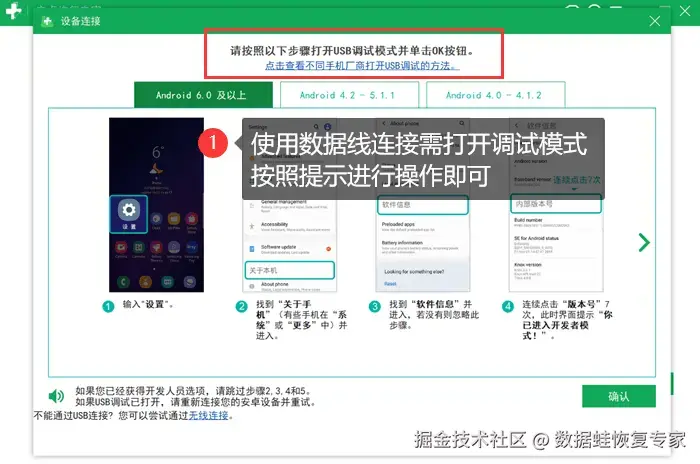Screen dimensions: 700x464
Task: Switch to Android 4.2 - 5.1.1 tab
Action: tap(349, 95)
